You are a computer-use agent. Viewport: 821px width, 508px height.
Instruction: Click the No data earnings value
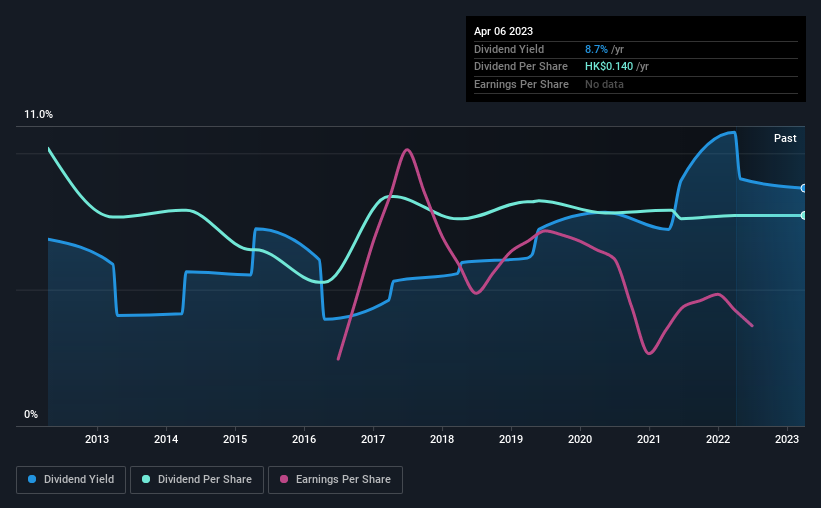point(604,84)
